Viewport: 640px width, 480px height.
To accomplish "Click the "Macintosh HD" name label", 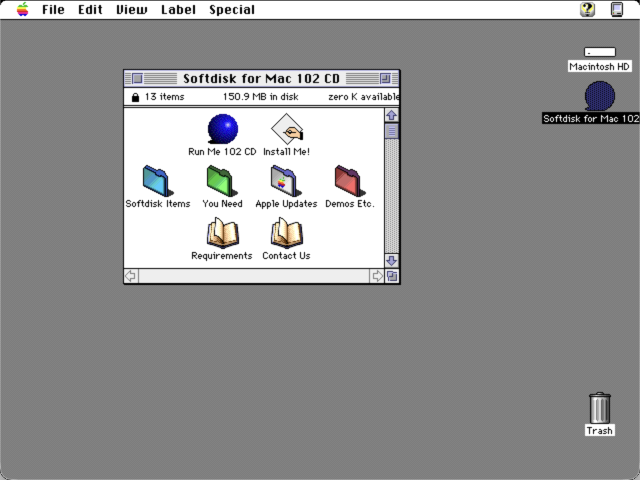I will [599, 67].
